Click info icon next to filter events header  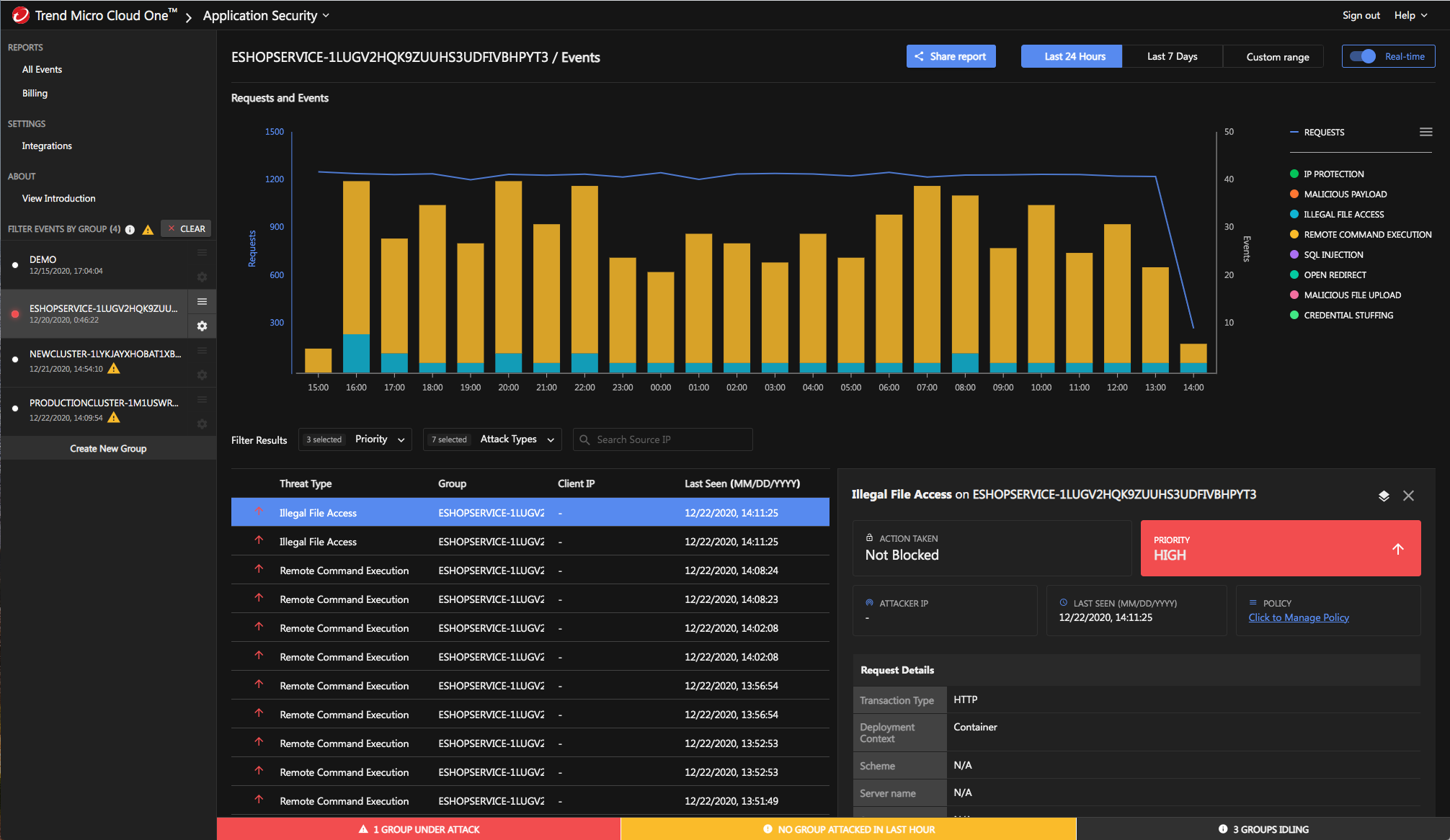(130, 230)
